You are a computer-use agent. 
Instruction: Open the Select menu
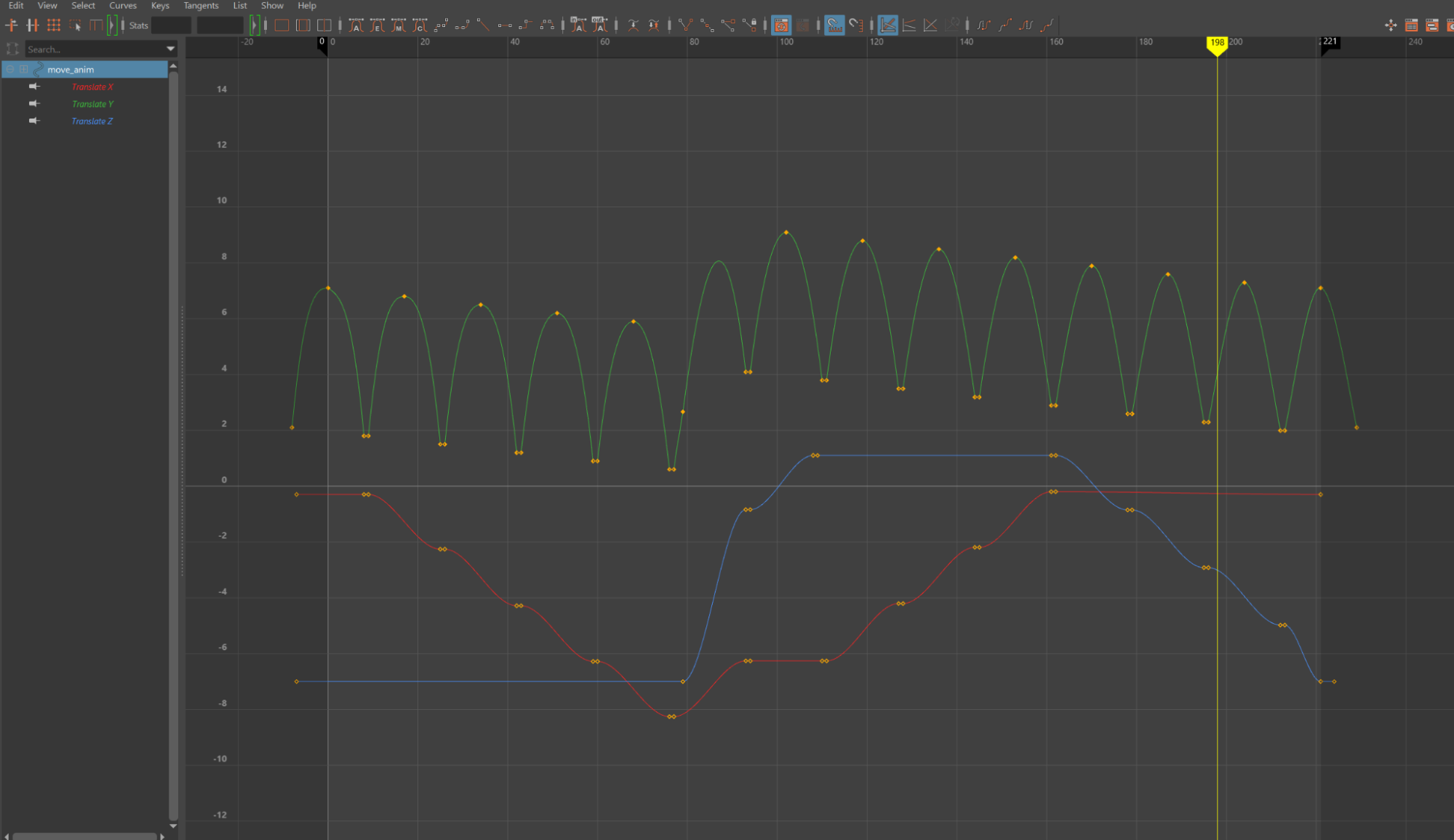coord(83,6)
